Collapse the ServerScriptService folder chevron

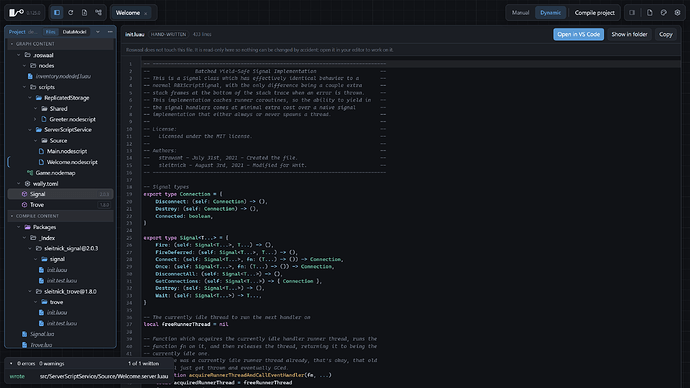tap(30, 130)
